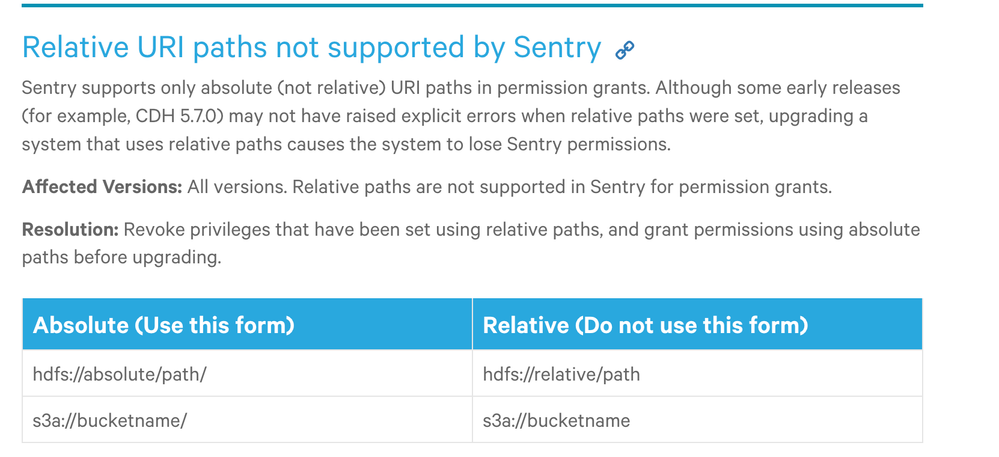Select the "Absolute (Use this form)" column header

(164, 325)
